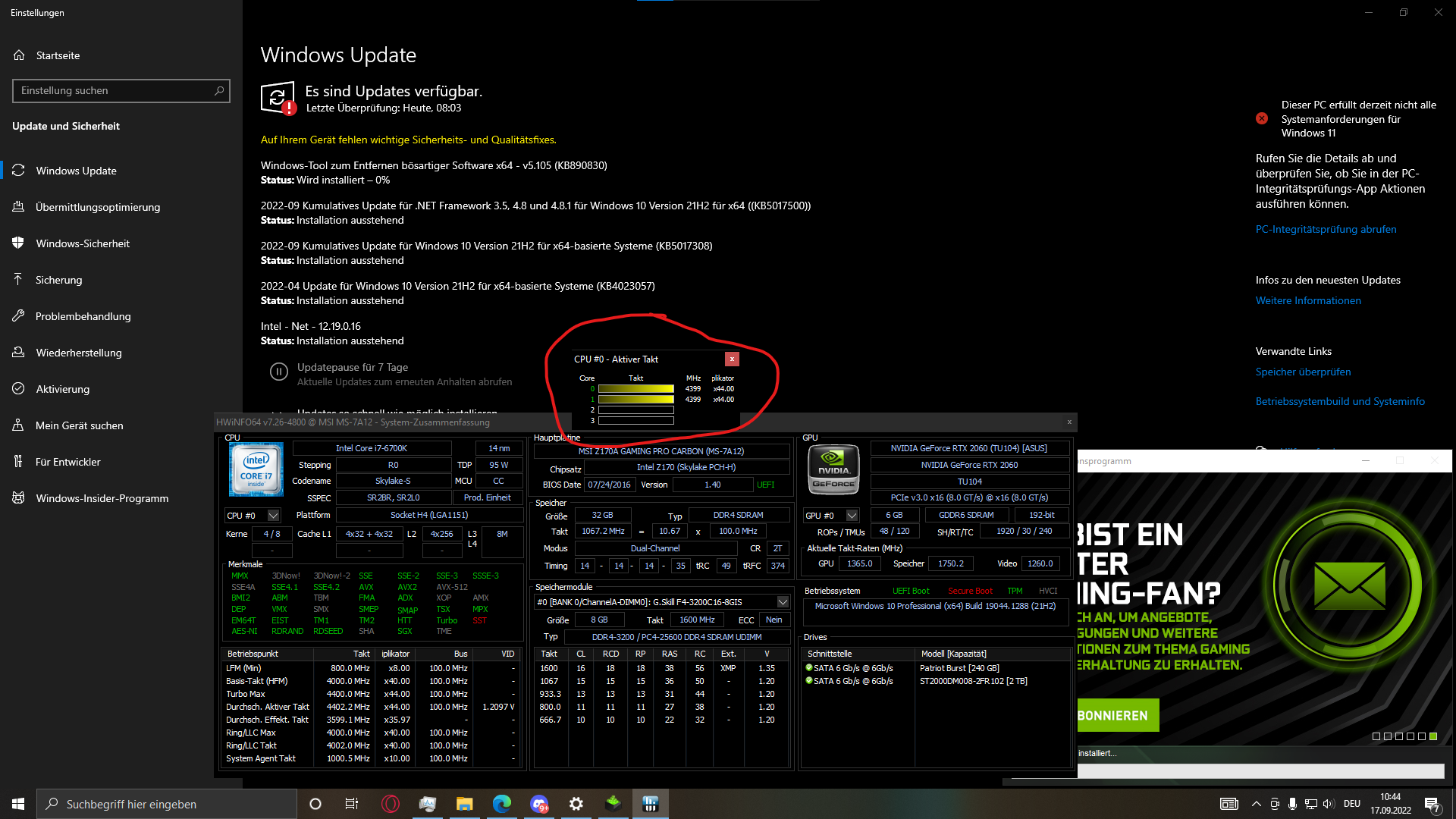1456x819 pixels.
Task: Click the volume icon in the system tray
Action: 1329,804
